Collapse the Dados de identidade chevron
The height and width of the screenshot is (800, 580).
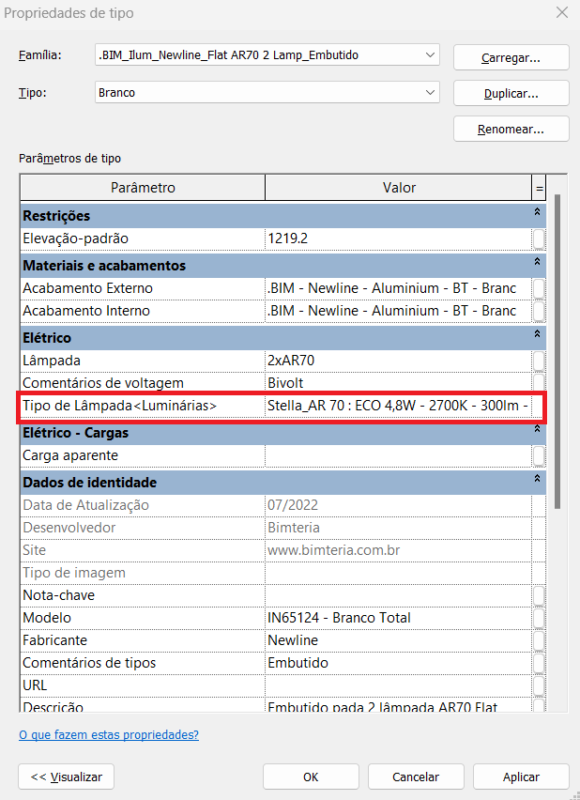[x=537, y=478]
